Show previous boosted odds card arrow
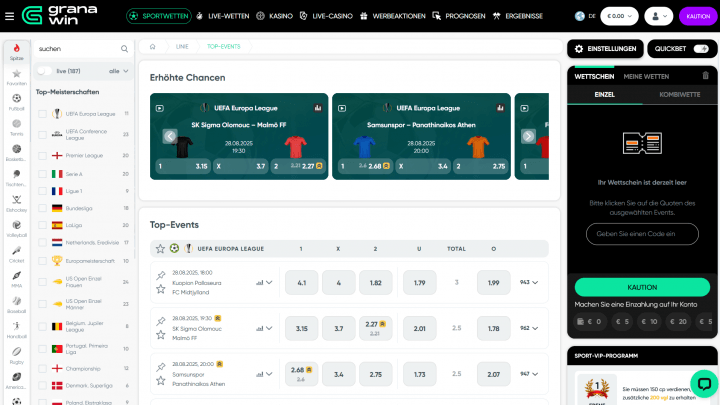The height and width of the screenshot is (405, 720). coord(170,136)
